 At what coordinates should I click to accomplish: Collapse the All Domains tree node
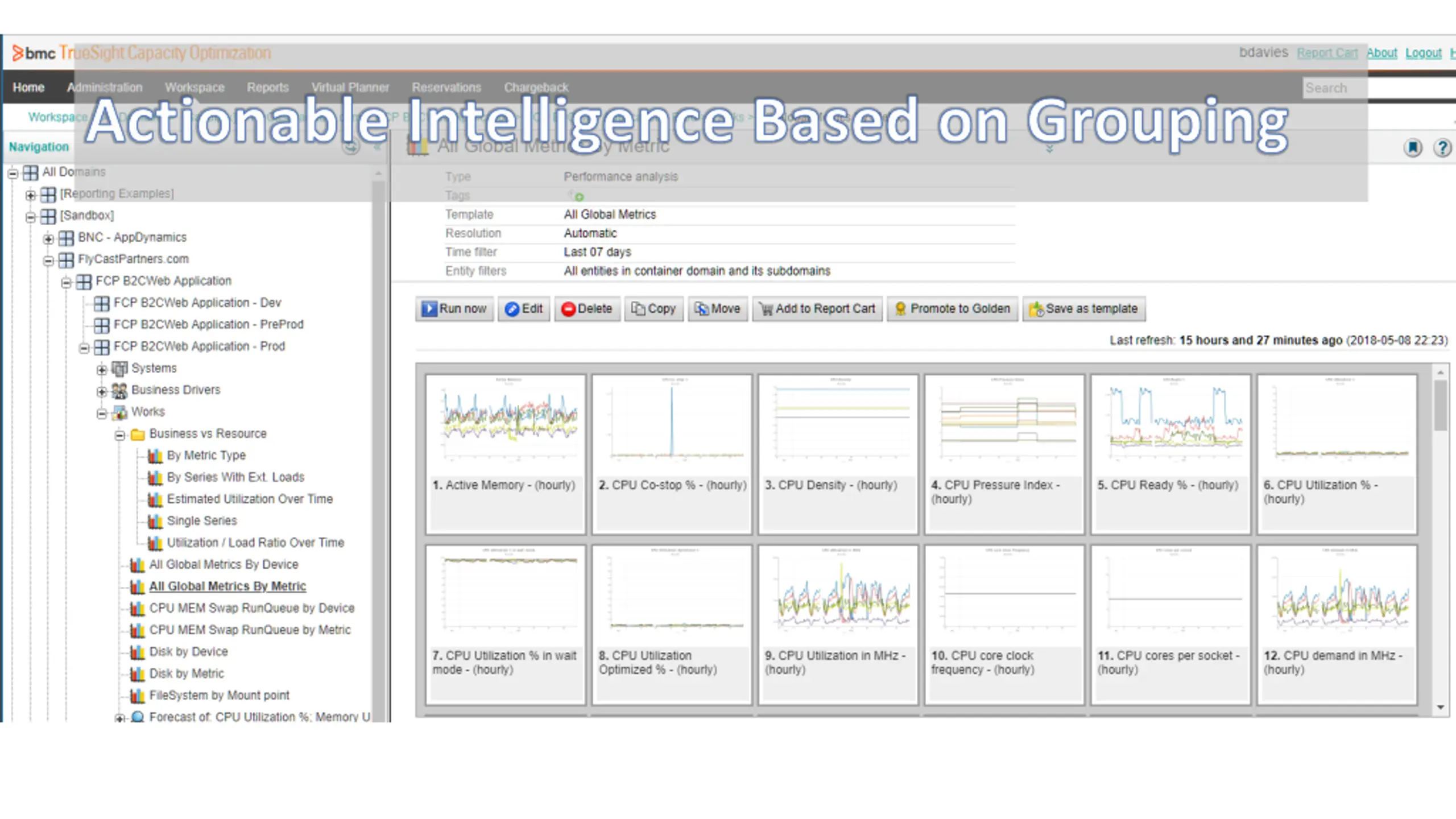13,173
